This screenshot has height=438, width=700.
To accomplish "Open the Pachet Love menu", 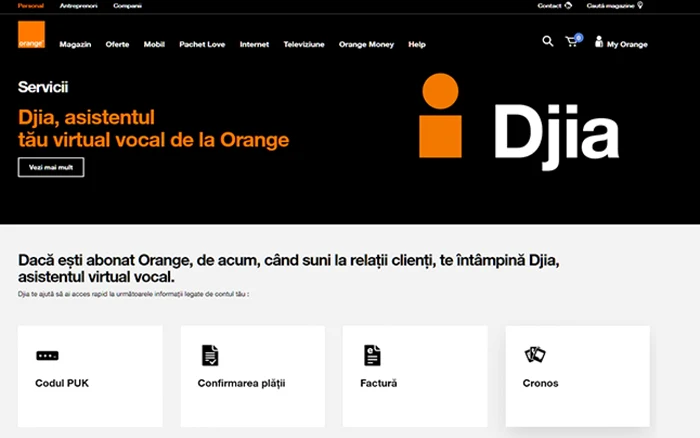I will click(202, 44).
